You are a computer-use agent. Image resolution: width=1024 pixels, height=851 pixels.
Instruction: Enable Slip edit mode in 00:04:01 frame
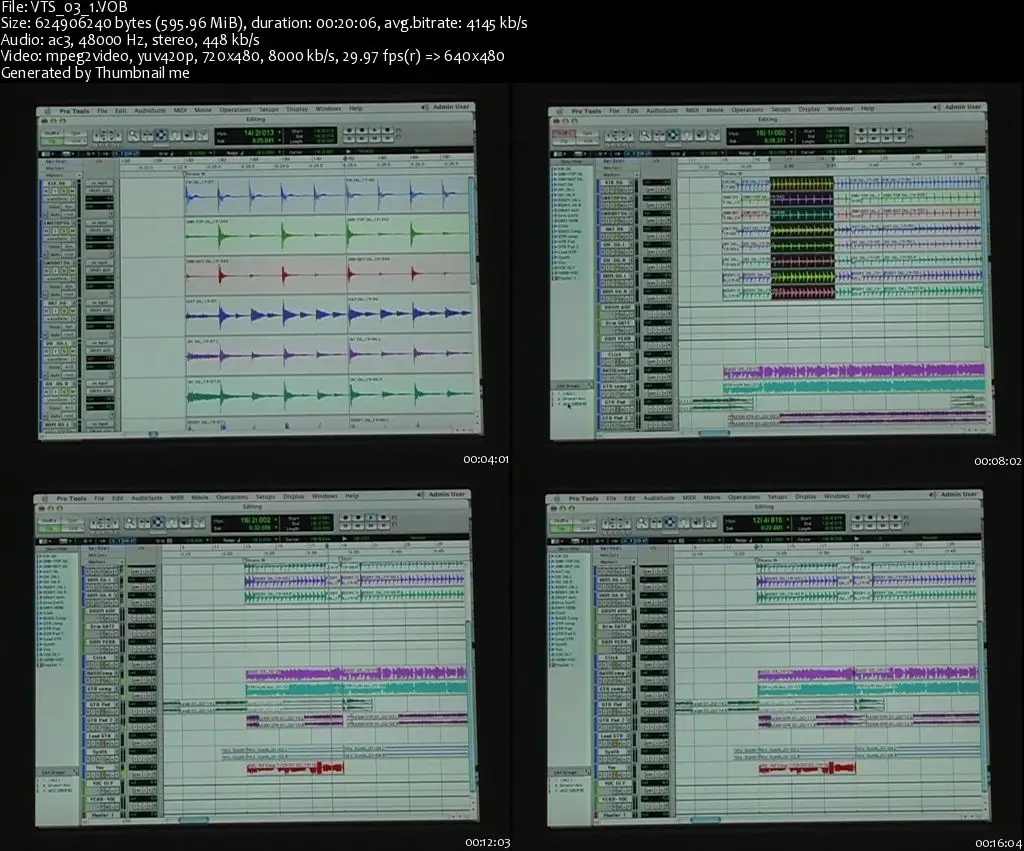coord(52,141)
